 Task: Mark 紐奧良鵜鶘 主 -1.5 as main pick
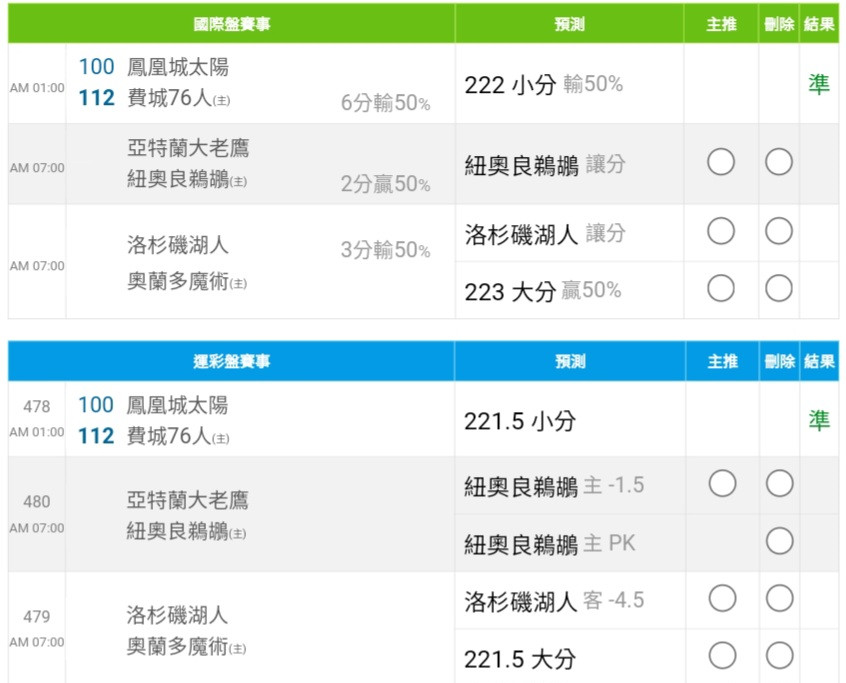(721, 484)
